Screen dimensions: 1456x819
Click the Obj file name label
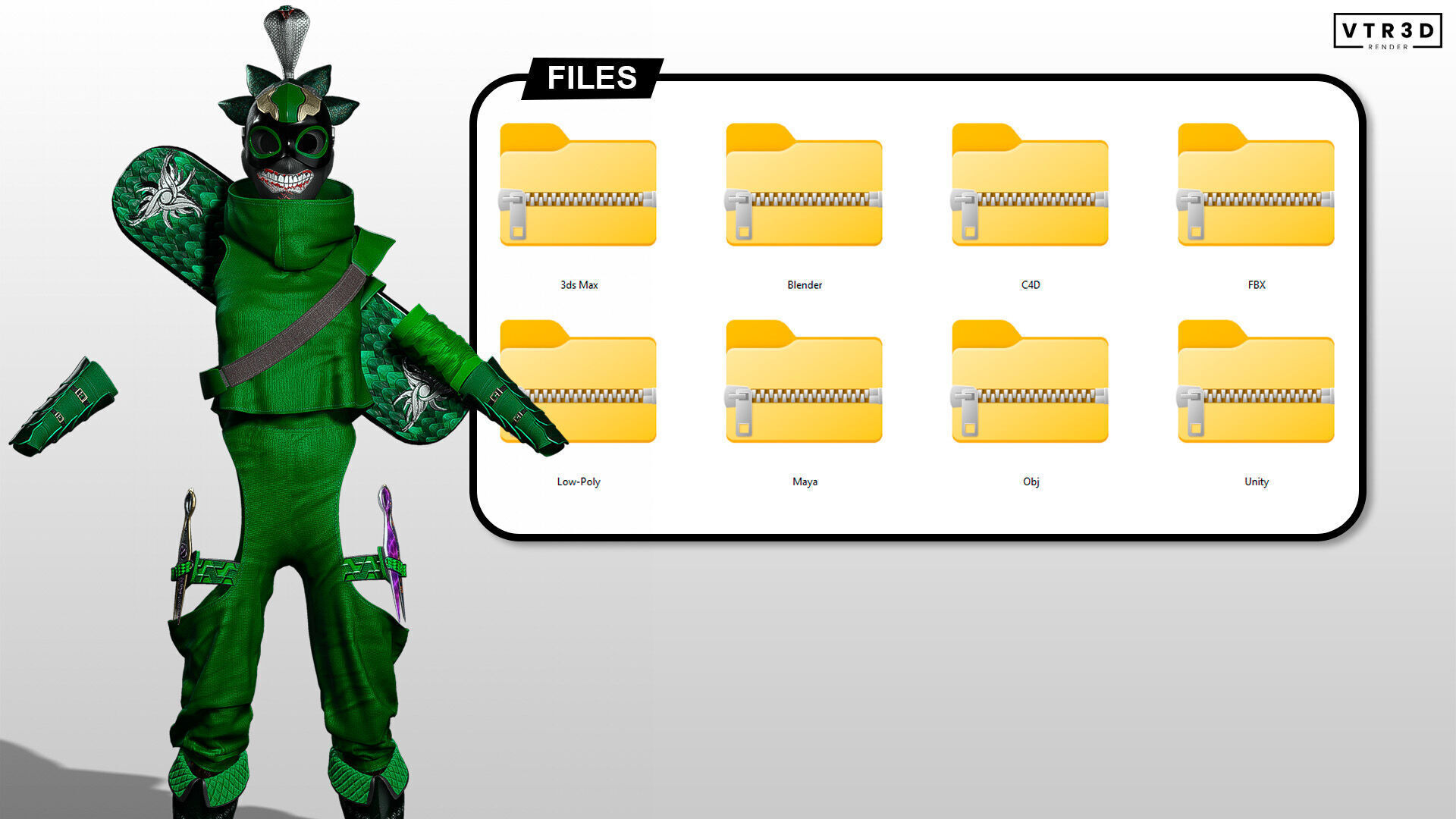pos(1031,482)
